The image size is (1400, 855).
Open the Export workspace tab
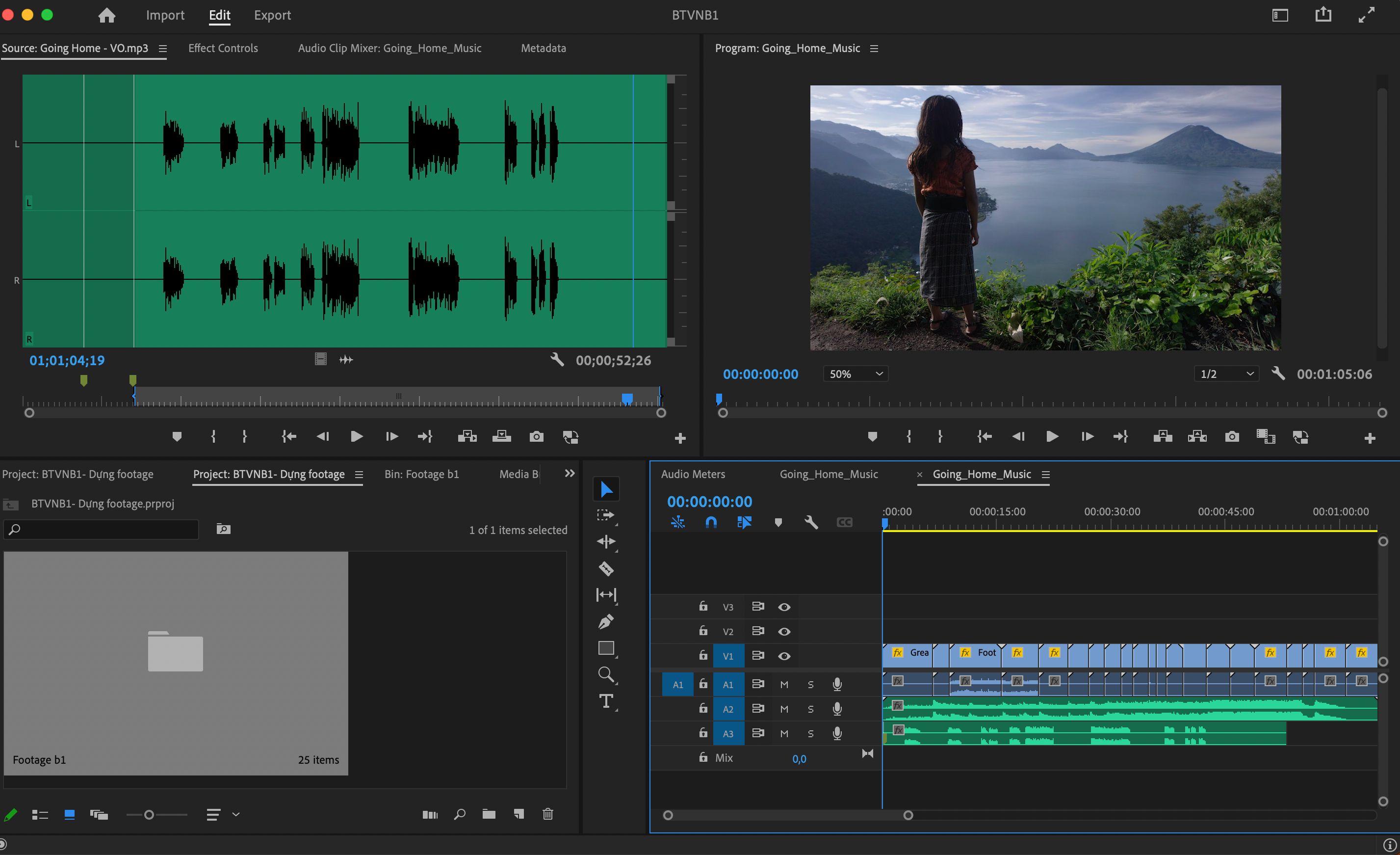tap(272, 15)
